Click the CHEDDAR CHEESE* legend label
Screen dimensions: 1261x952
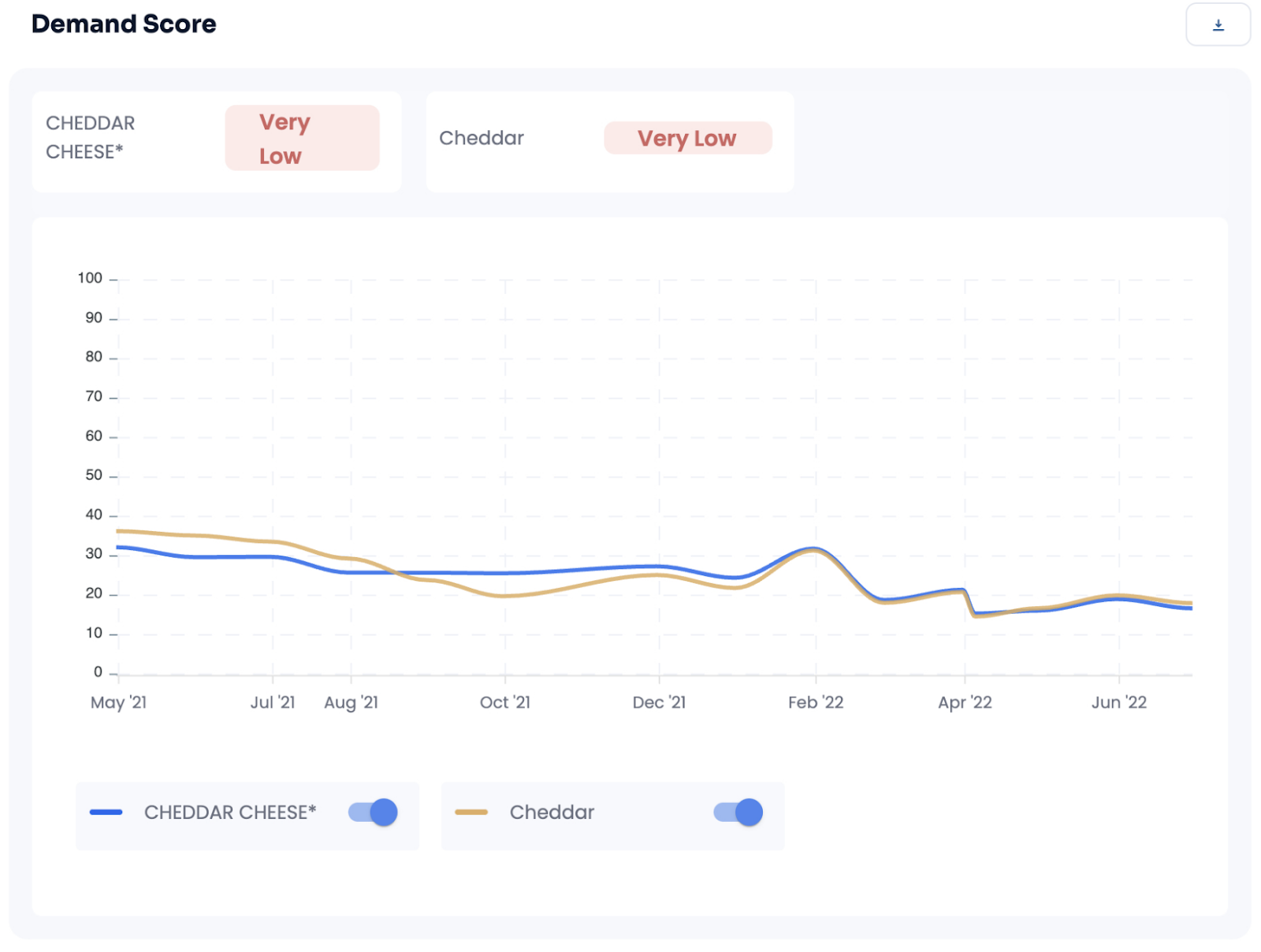(230, 812)
